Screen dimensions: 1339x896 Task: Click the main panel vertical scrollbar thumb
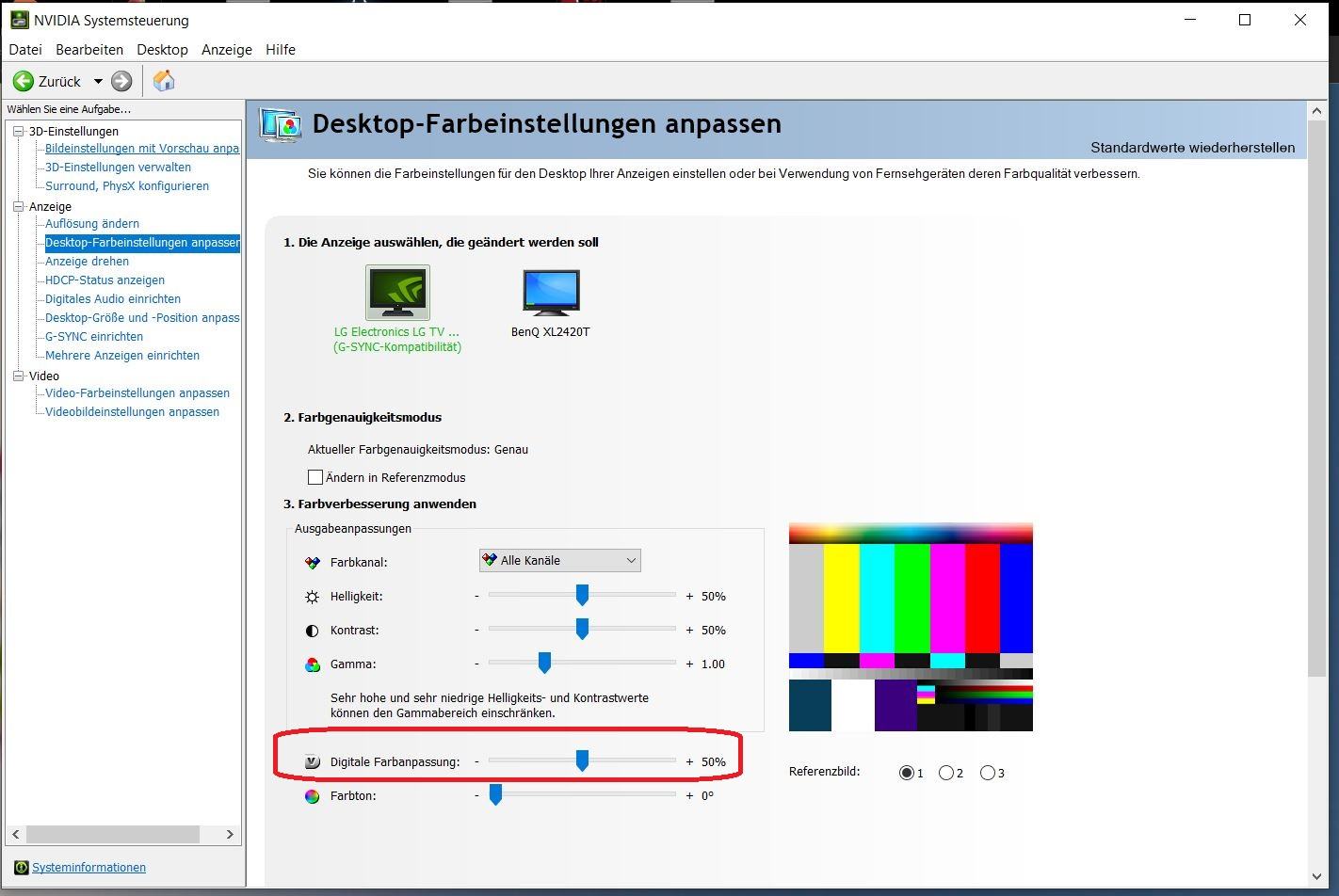[1317, 398]
